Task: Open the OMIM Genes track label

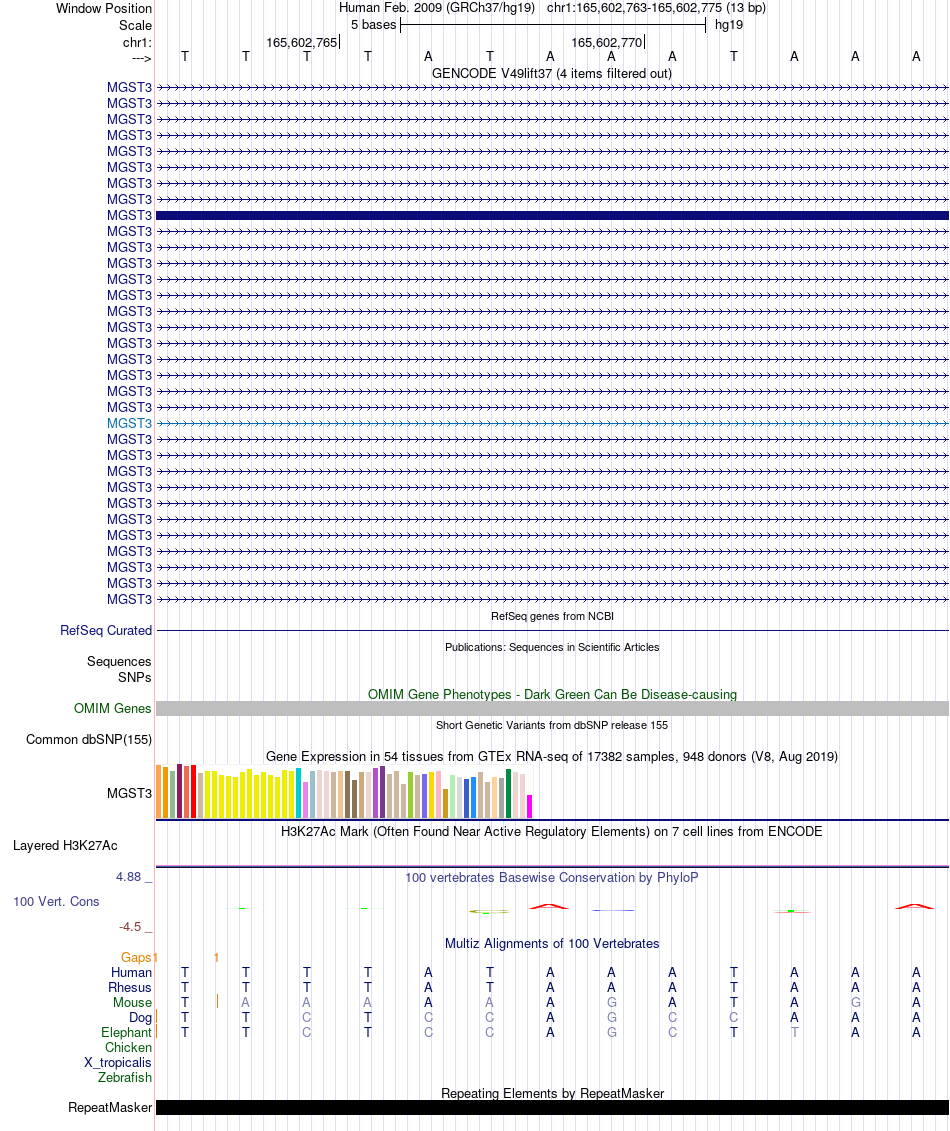Action: pos(113,708)
